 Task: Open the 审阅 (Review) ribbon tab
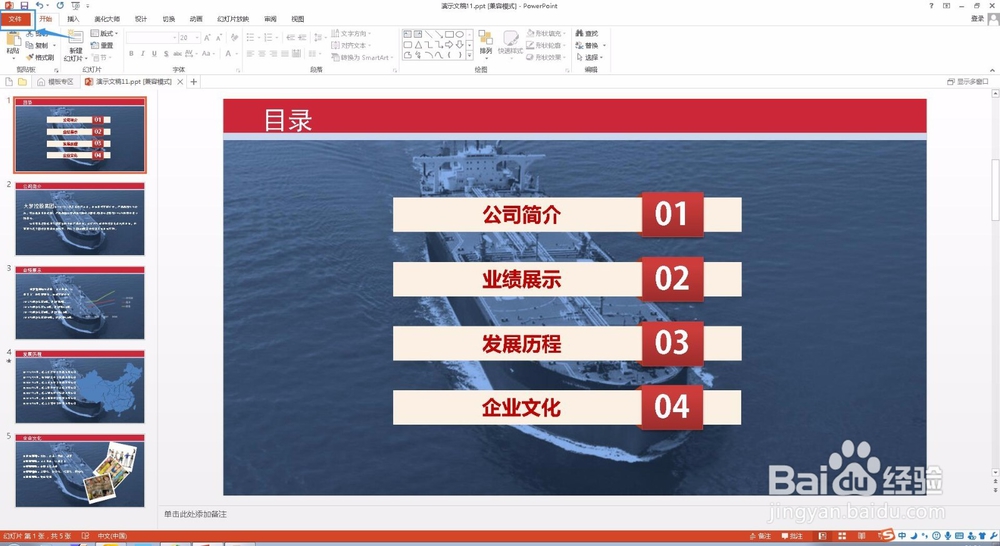pos(270,19)
